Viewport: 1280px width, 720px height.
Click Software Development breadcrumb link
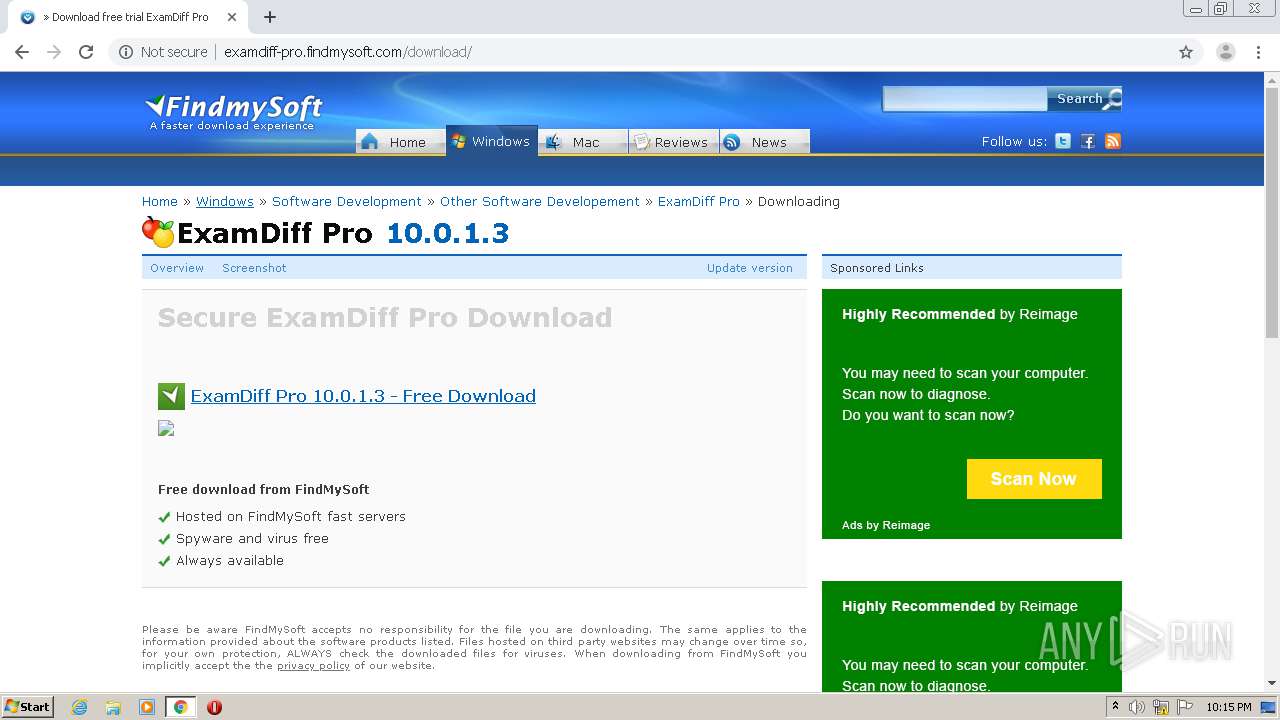347,201
